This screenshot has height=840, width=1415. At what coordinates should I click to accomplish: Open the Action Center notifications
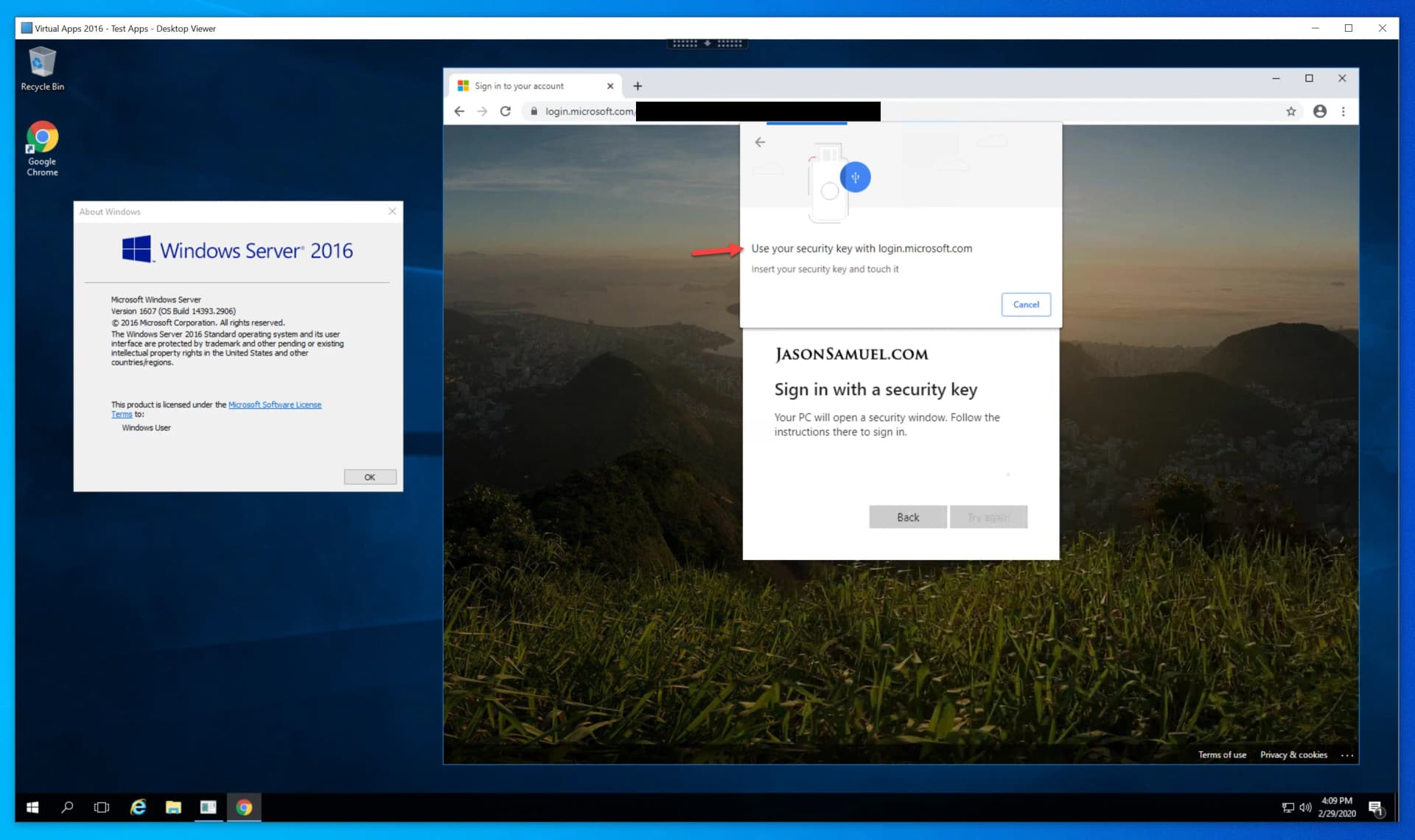pos(1376,808)
